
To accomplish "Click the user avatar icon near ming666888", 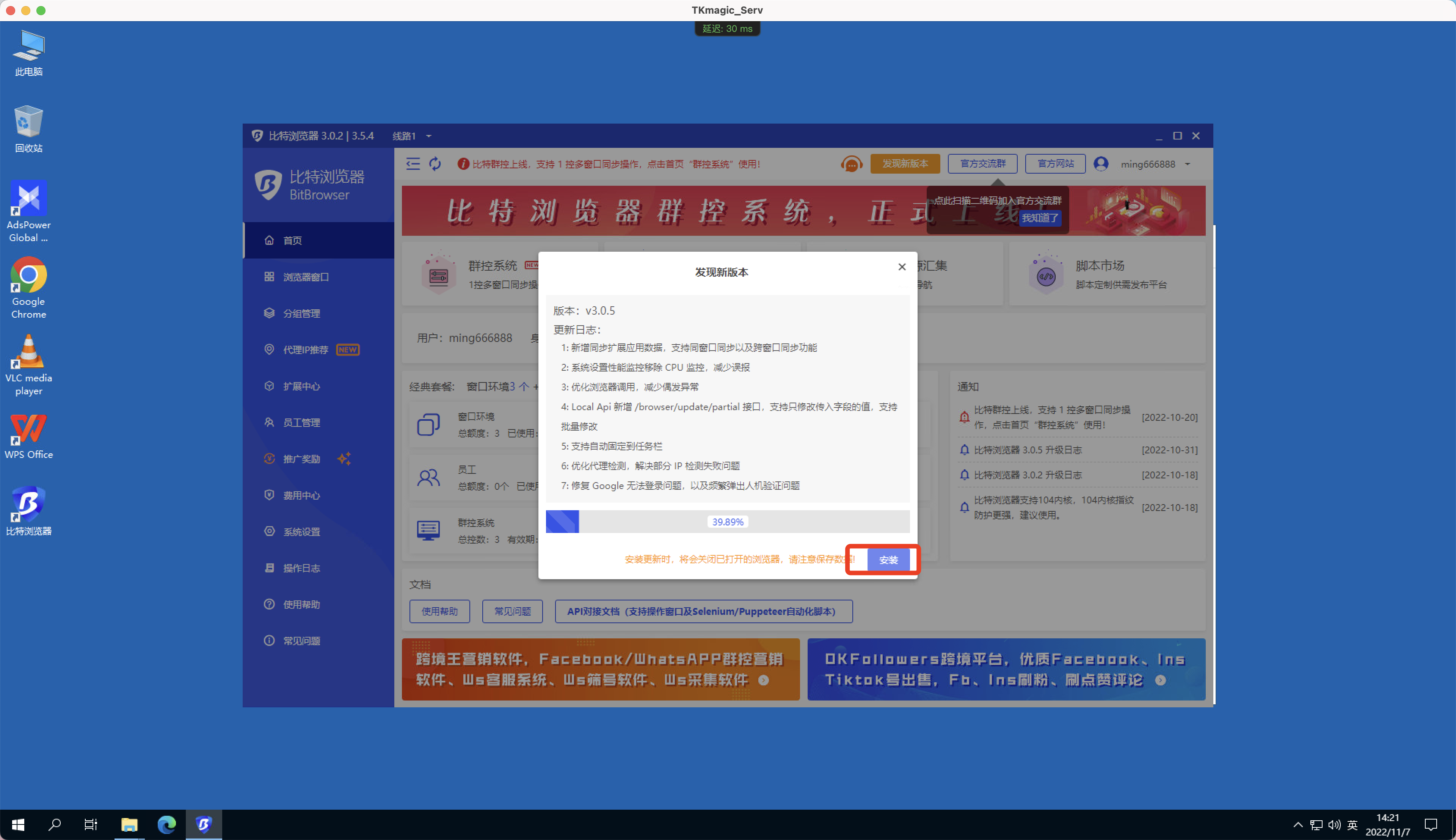I will 1101,164.
